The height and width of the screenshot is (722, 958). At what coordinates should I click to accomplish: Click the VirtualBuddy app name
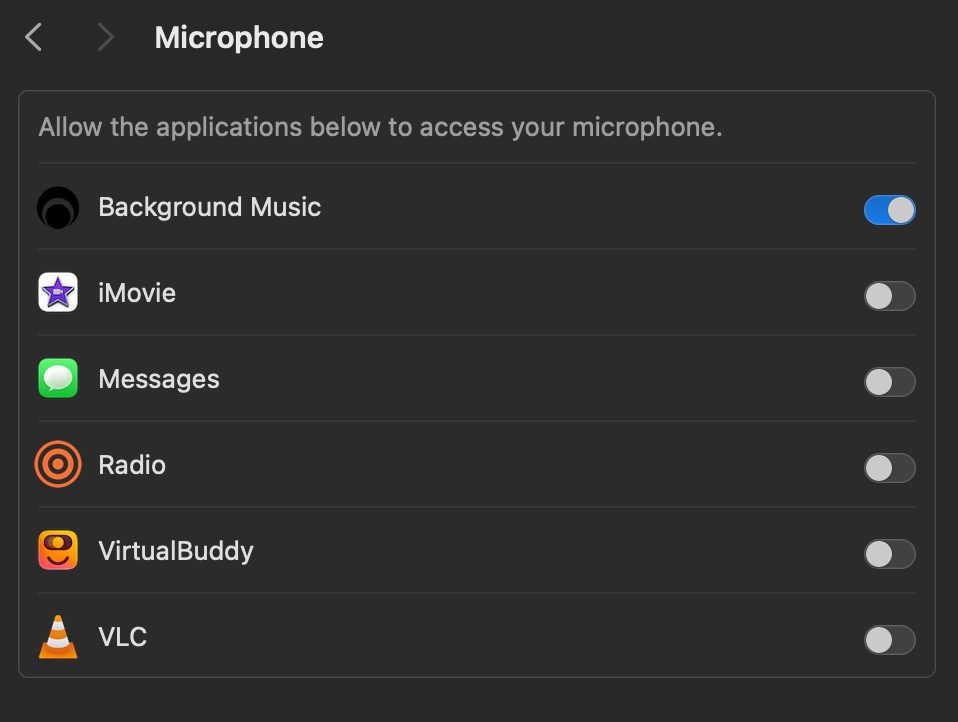[x=176, y=551]
